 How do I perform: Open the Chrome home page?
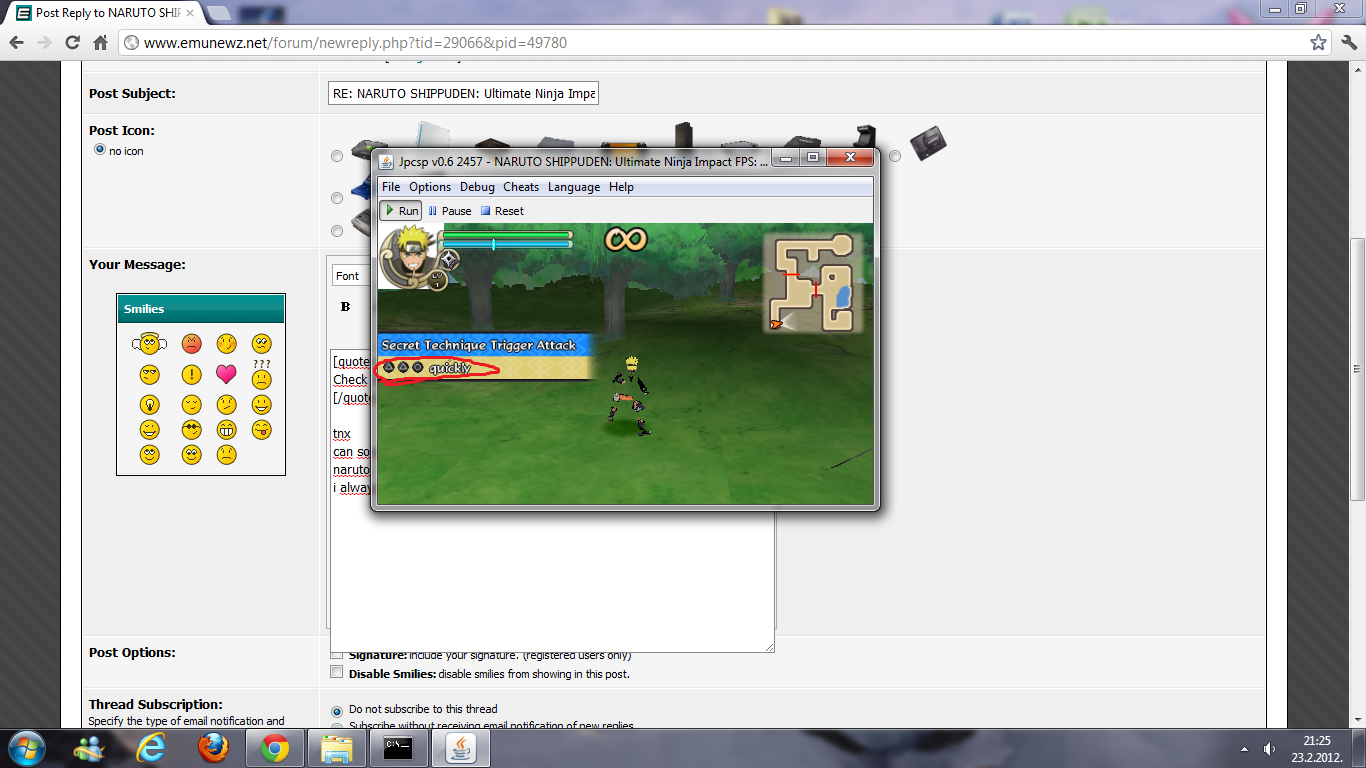point(100,43)
